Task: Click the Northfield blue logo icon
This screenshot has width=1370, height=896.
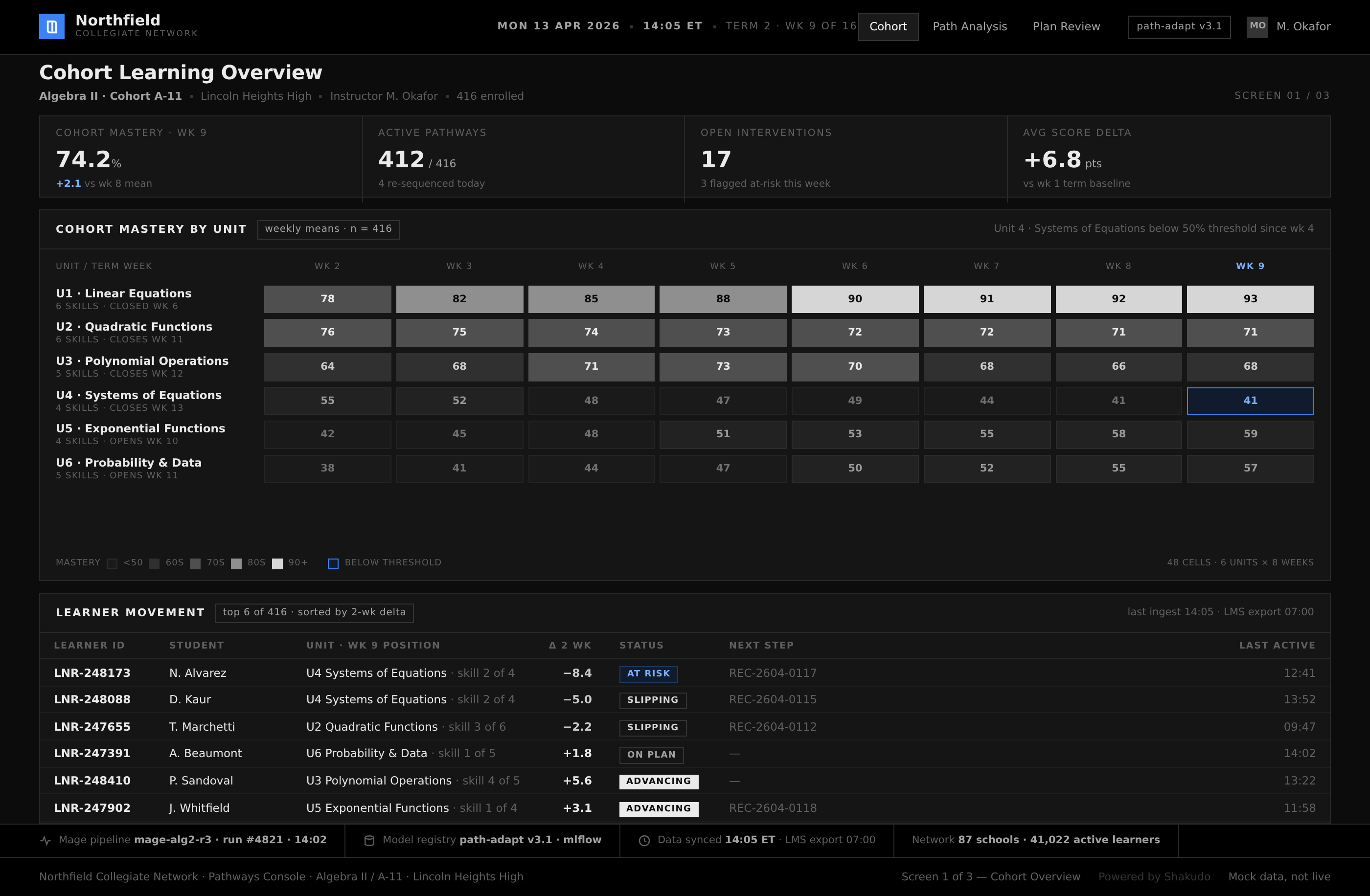Action: click(x=52, y=26)
